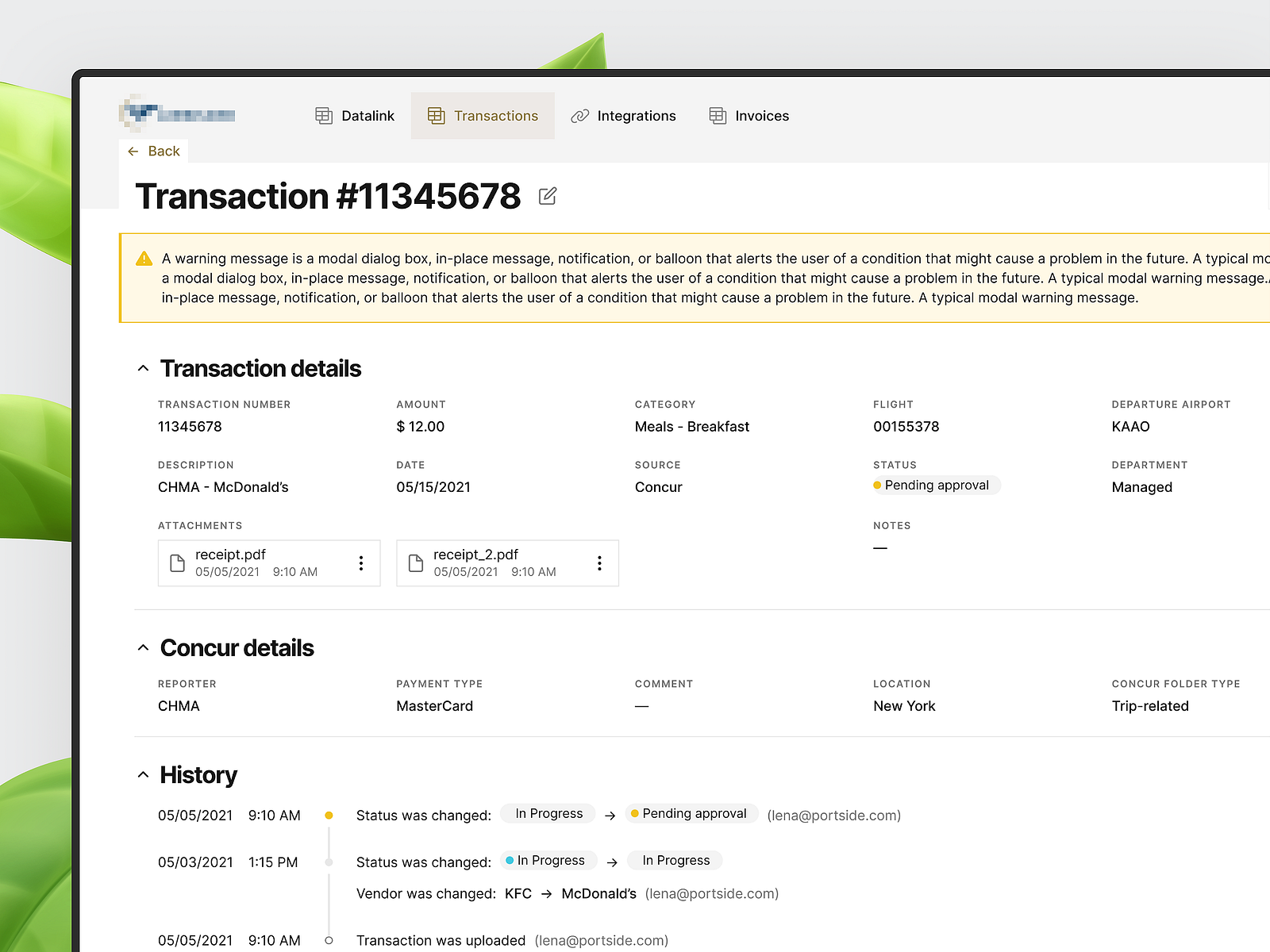Click the Pending approval badge in History
This screenshot has width=1270, height=952.
click(691, 813)
